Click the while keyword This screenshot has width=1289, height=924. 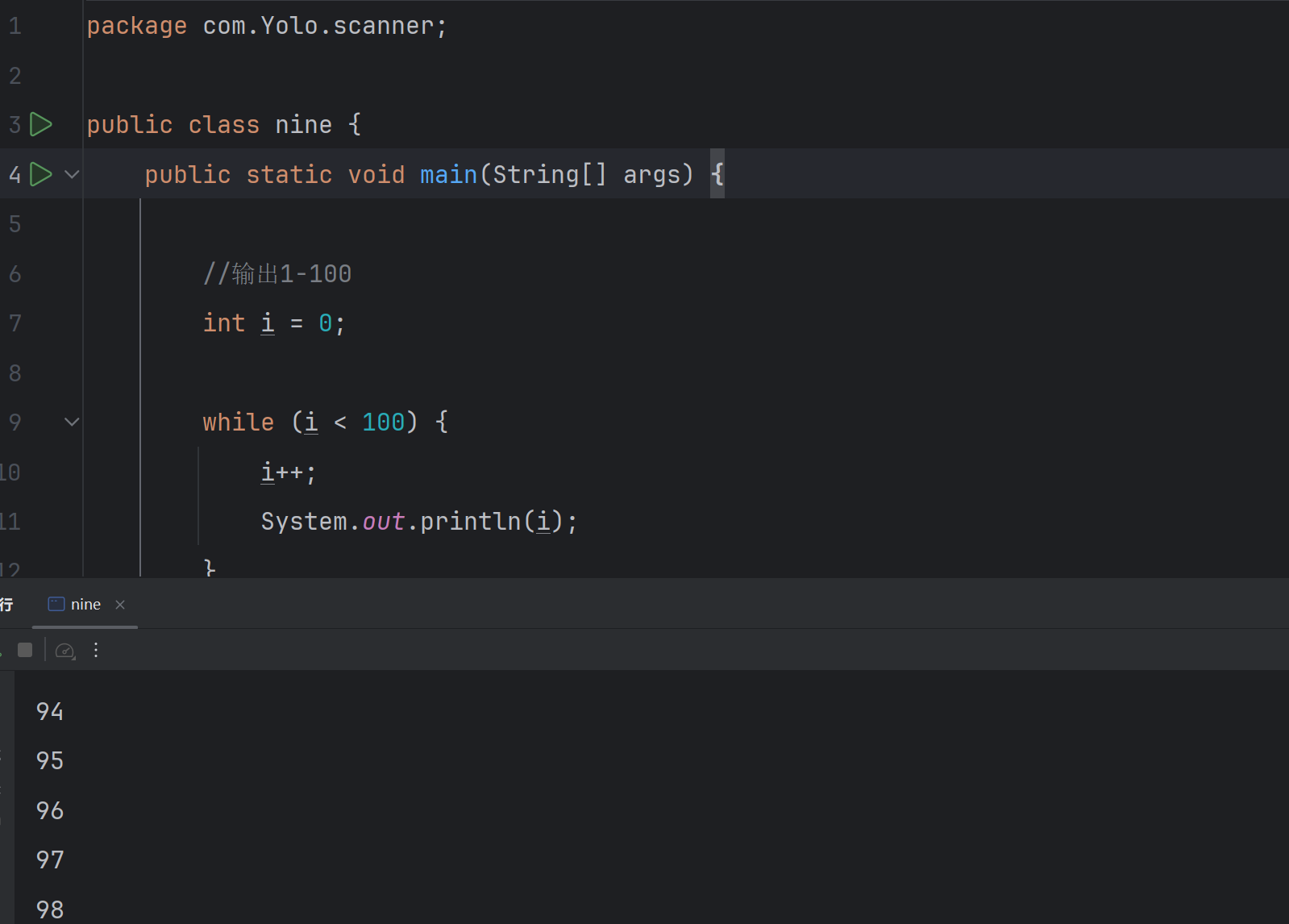click(239, 422)
